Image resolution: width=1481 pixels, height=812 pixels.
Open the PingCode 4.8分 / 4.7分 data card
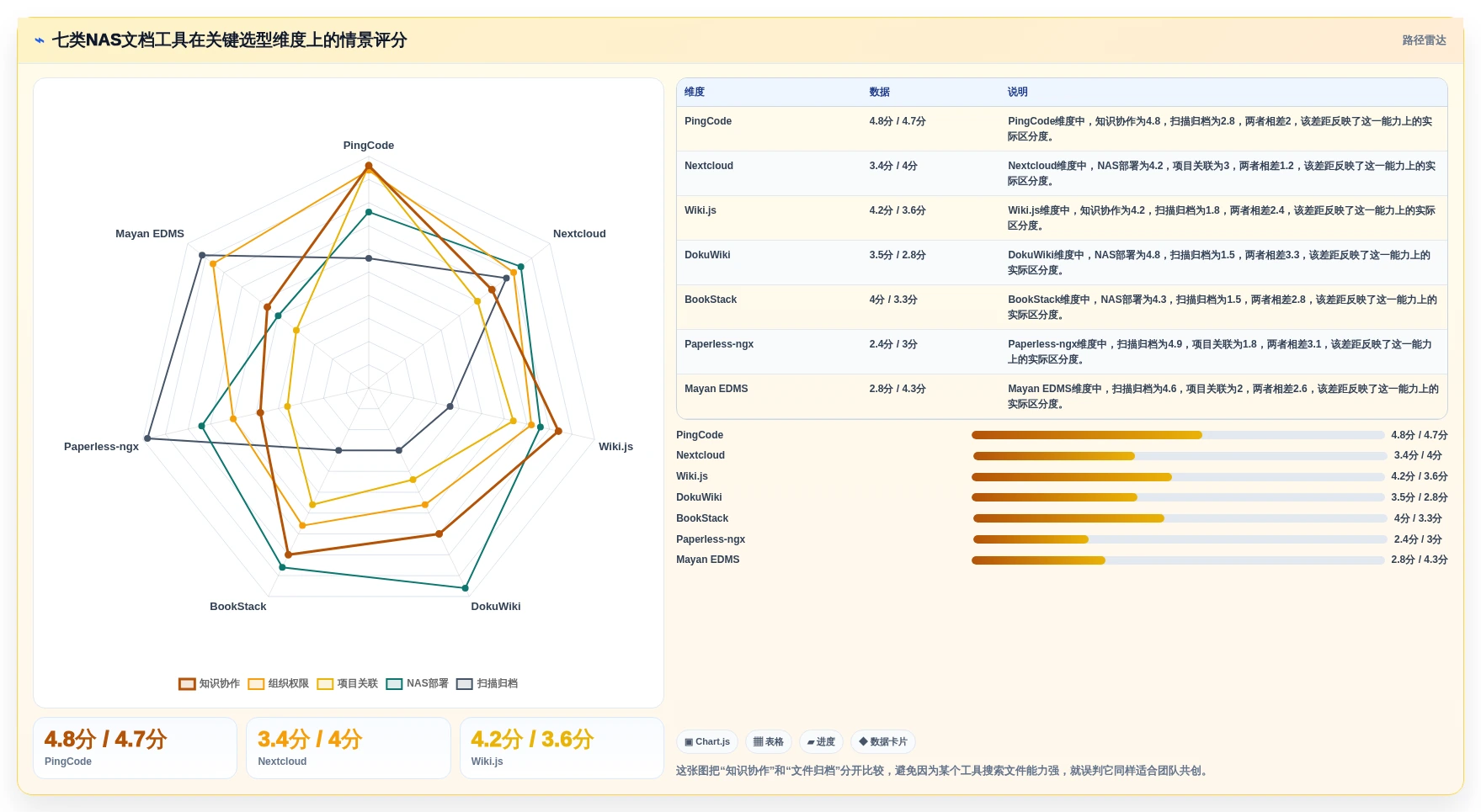click(x=135, y=748)
